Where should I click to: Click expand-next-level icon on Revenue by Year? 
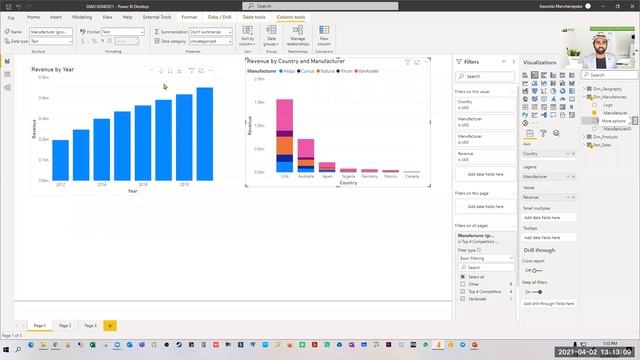[x=180, y=71]
